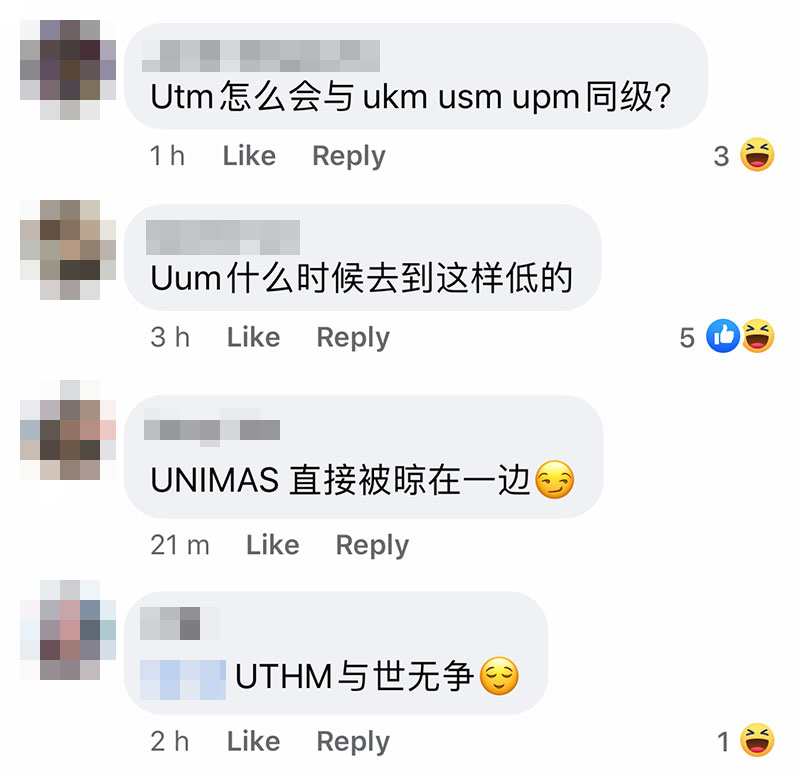Click the laughing reaction on UTHM comment
Viewport: 800px width, 777px height.
click(x=757, y=740)
